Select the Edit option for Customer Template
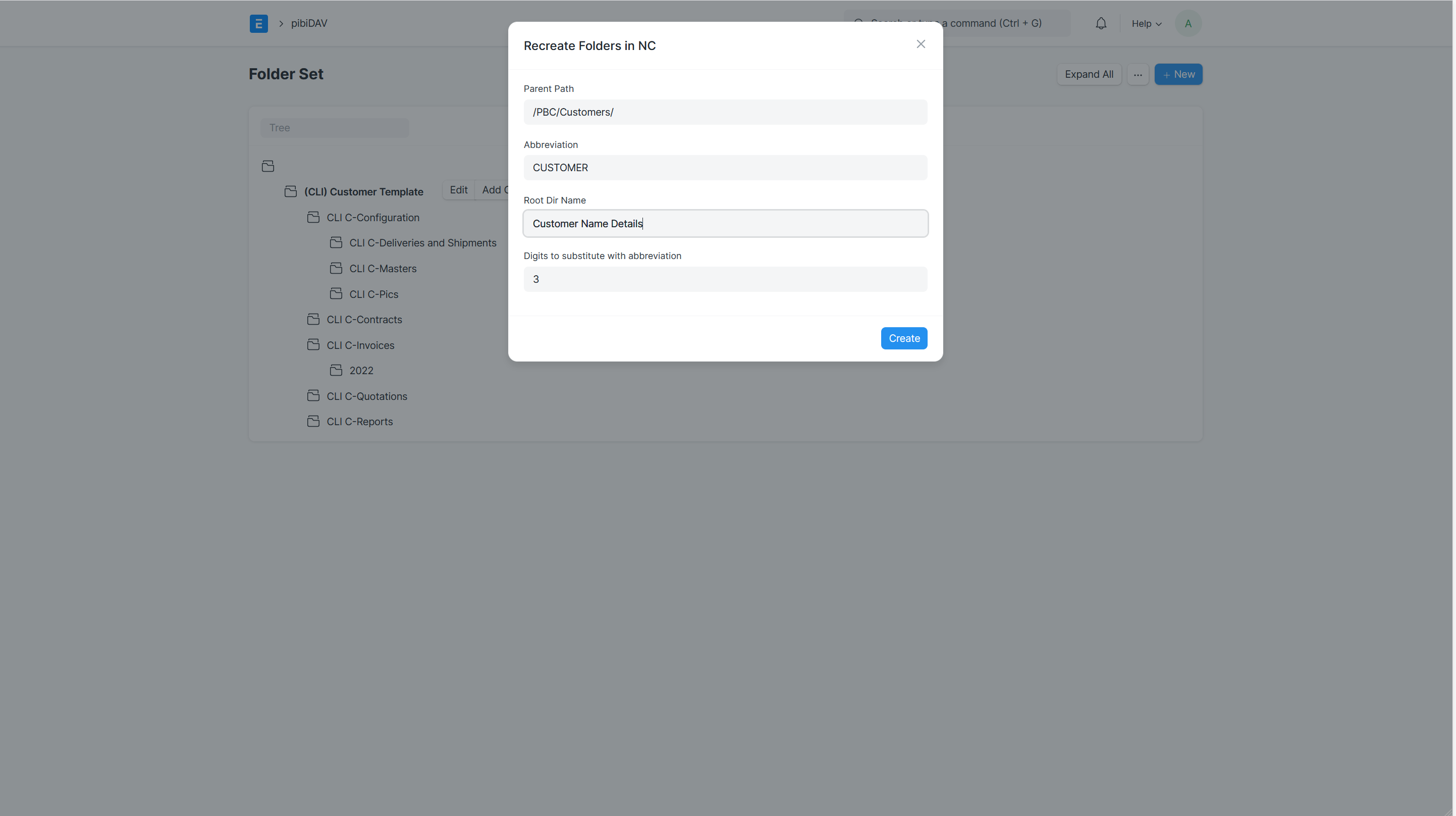Screen dimensions: 1456x816 pos(458,190)
